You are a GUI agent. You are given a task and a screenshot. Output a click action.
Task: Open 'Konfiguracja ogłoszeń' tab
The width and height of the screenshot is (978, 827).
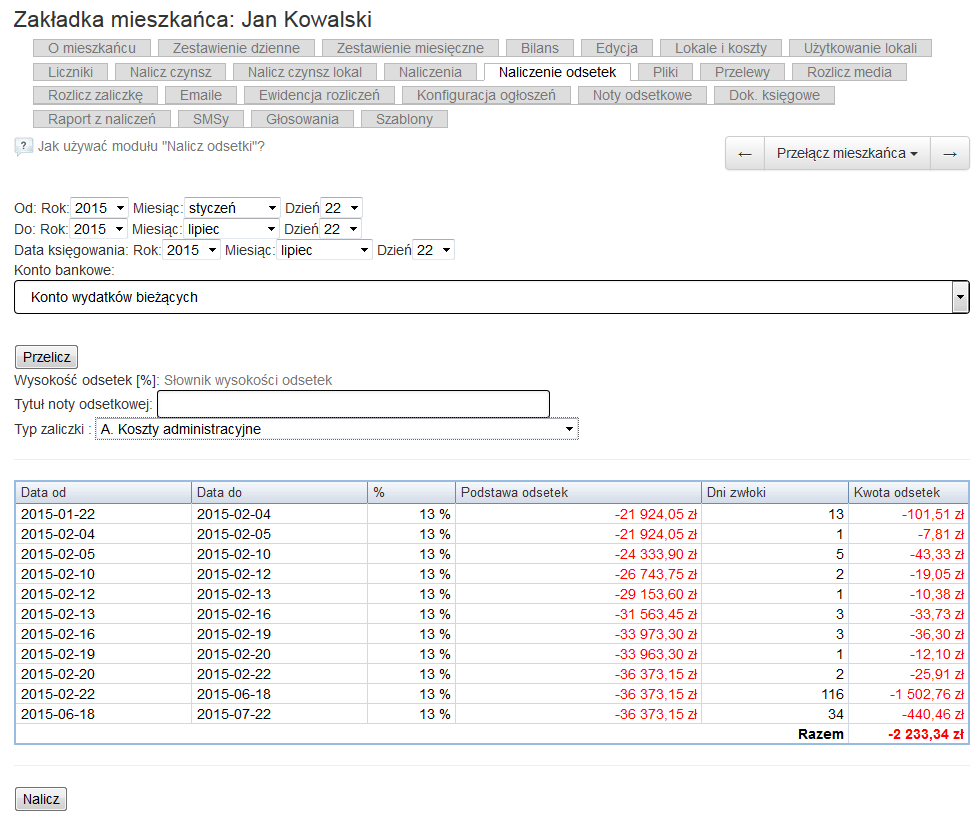pos(487,95)
